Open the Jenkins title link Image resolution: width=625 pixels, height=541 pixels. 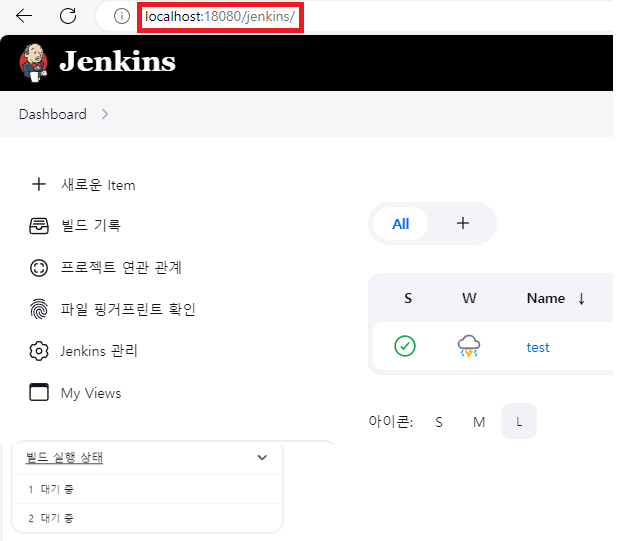tap(117, 61)
